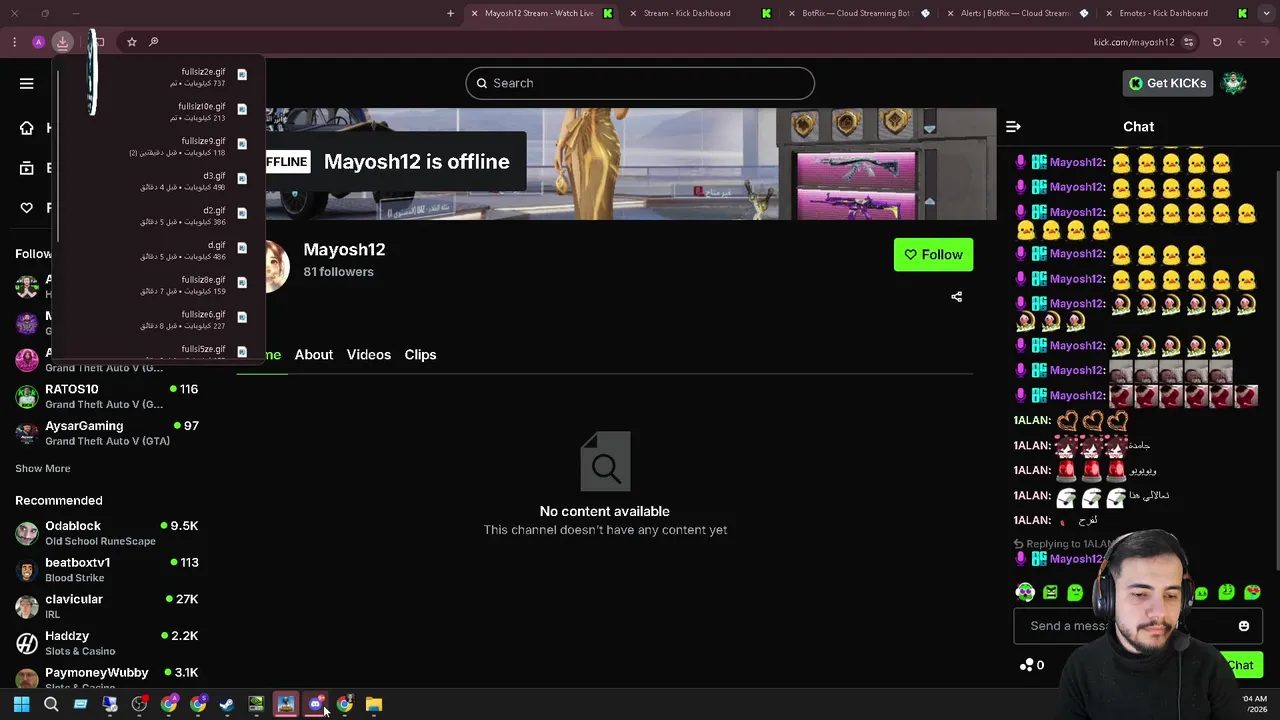1280x720 pixels.
Task: Collapse the chat panel with arrow icon
Action: click(1013, 127)
